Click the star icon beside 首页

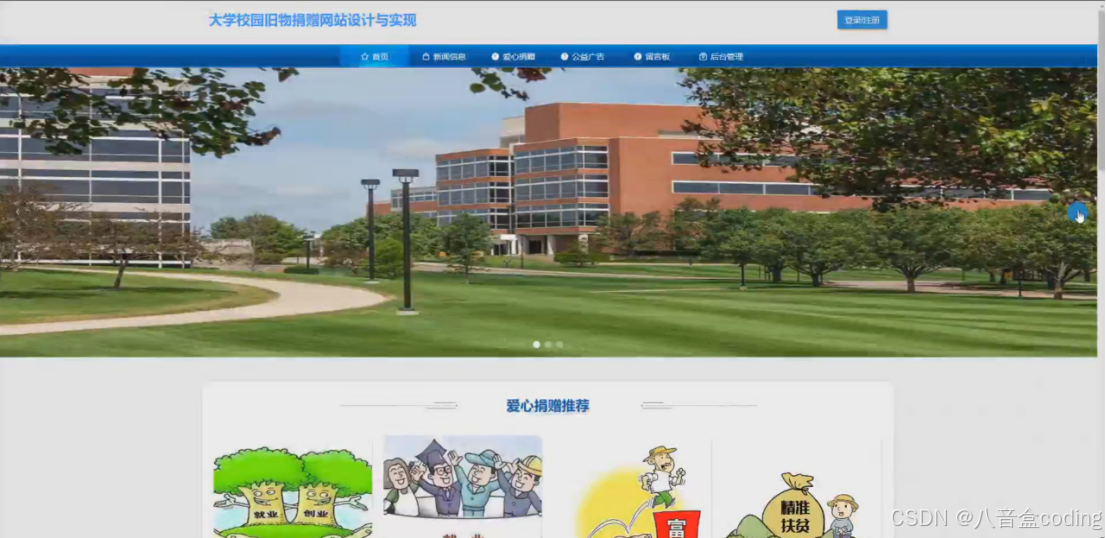pyautogui.click(x=365, y=56)
